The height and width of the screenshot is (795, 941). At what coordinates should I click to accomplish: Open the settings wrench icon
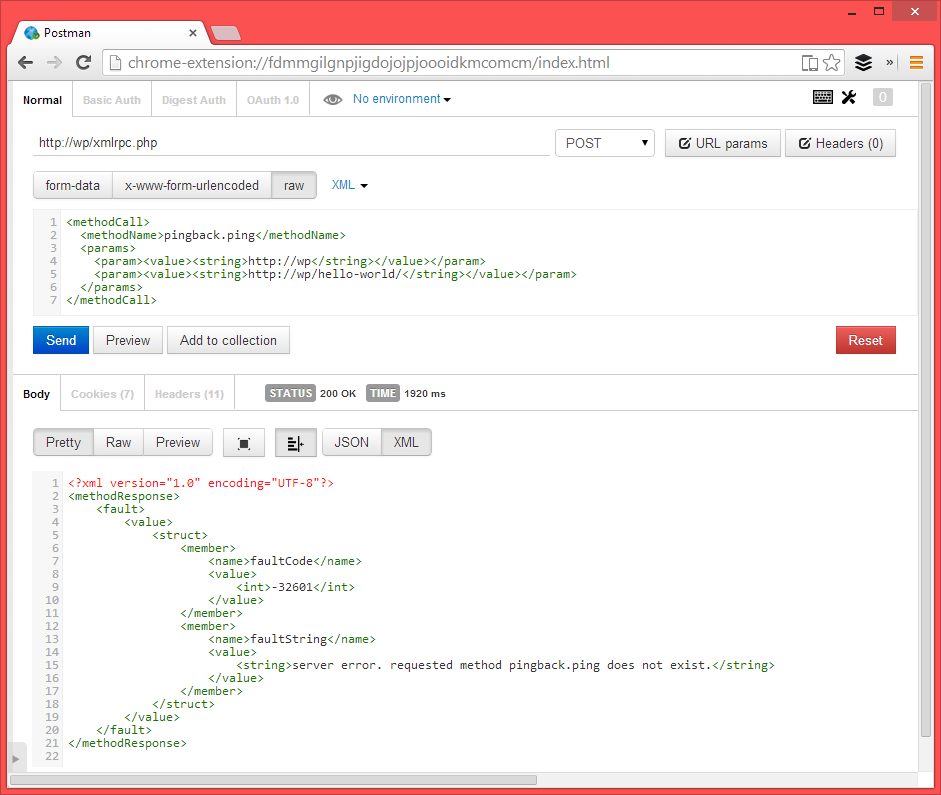pyautogui.click(x=849, y=97)
